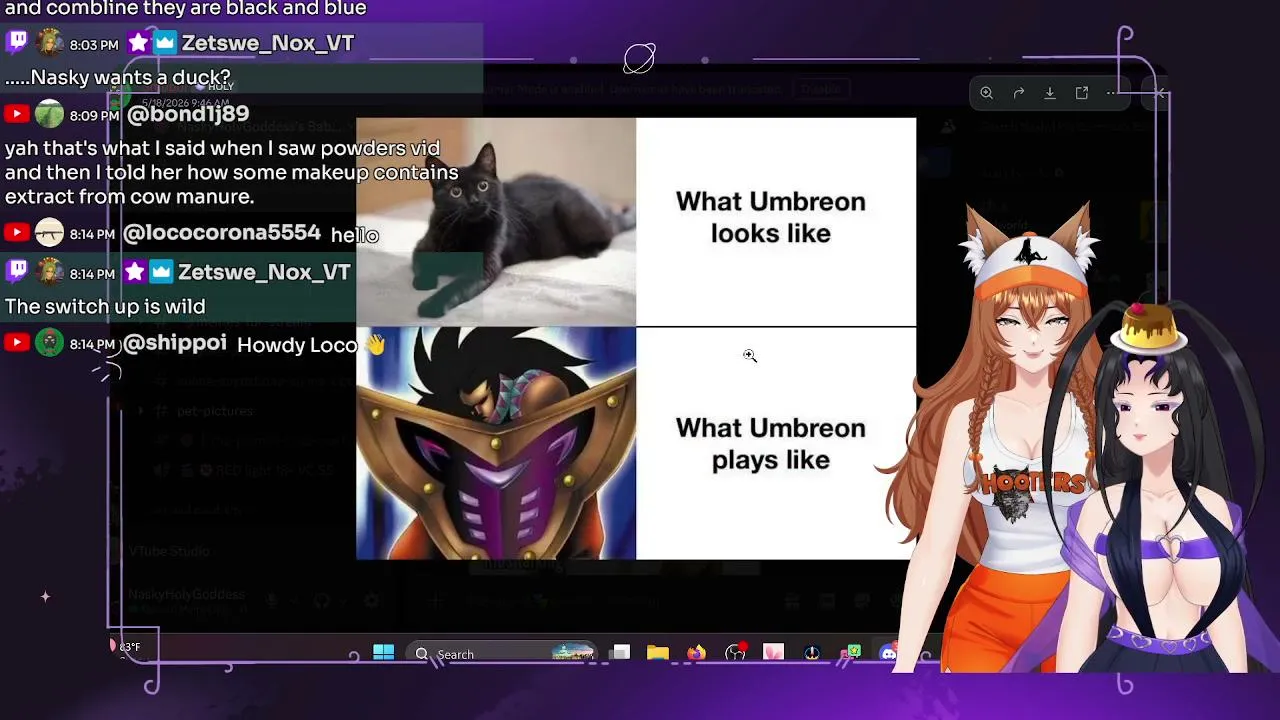Image resolution: width=1280 pixels, height=720 pixels.
Task: Click the zoom magnifier icon in the image viewer toolbar
Action: (x=986, y=93)
